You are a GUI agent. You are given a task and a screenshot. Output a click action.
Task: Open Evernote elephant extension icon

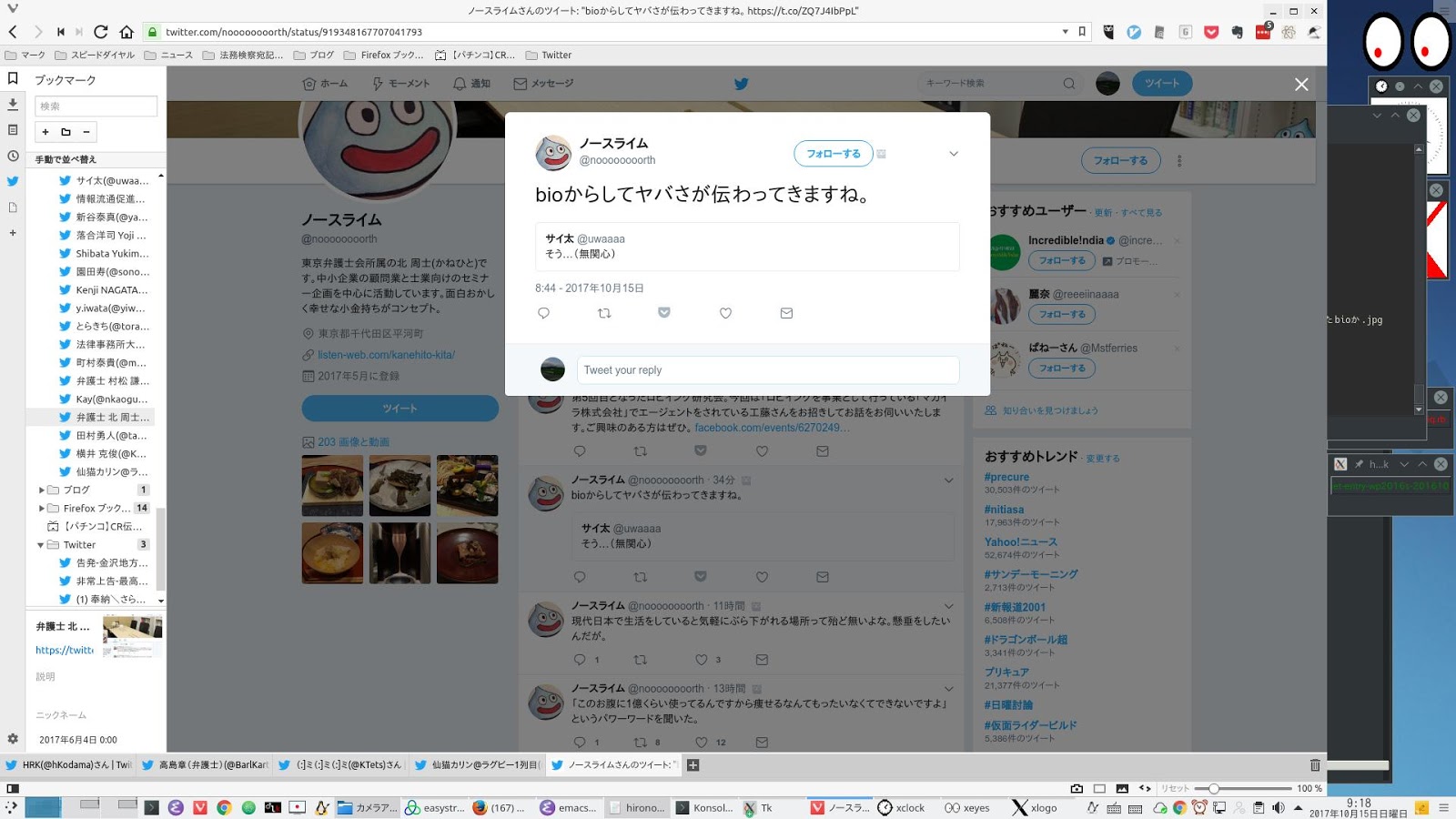[1237, 32]
